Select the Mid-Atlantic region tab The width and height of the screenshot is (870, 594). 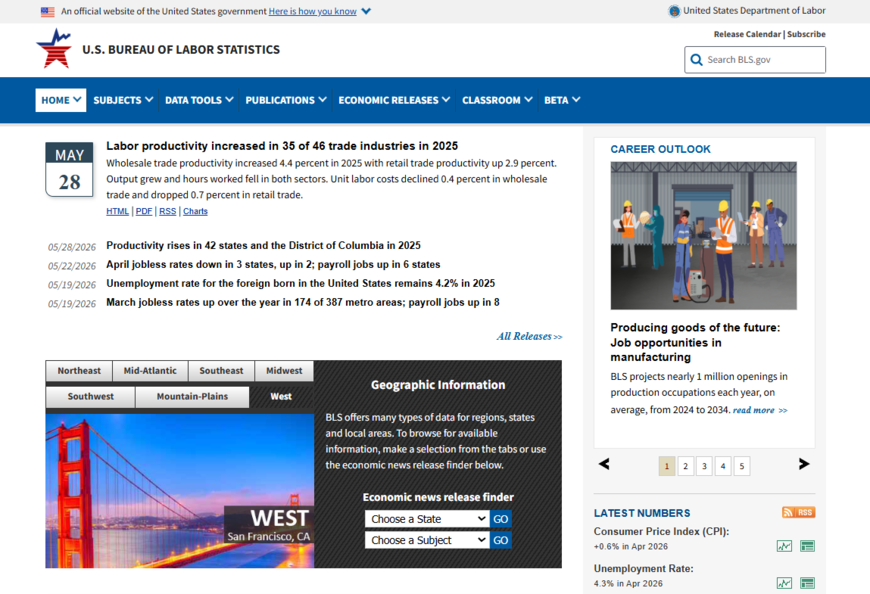[x=150, y=370]
